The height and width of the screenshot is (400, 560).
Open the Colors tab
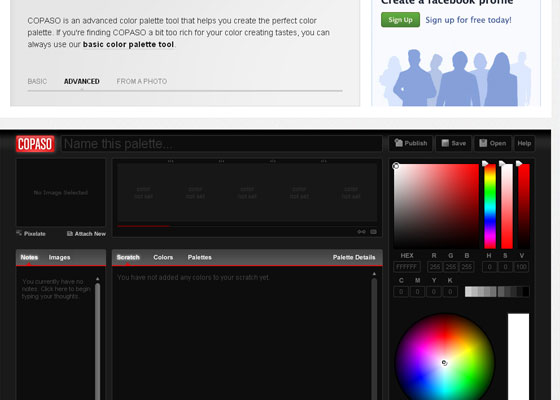(x=163, y=257)
